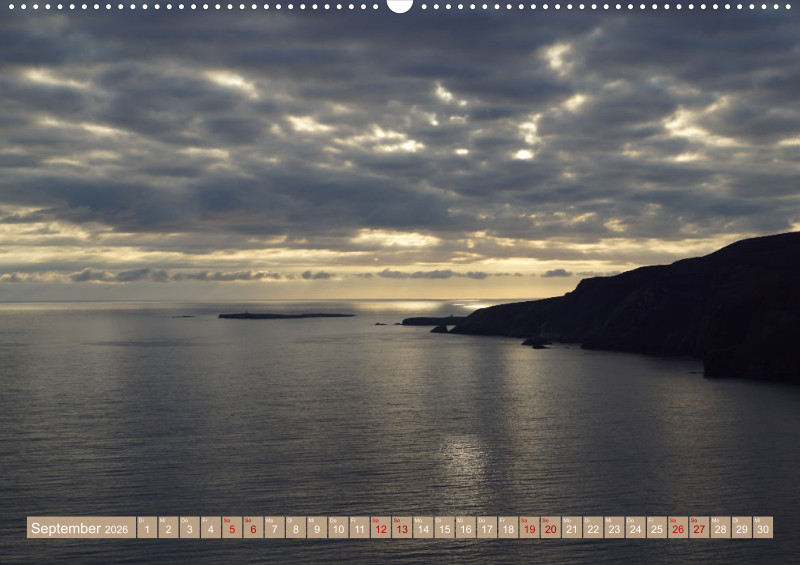
Task: Select day 2 in the calendar strip
Action: [x=168, y=527]
